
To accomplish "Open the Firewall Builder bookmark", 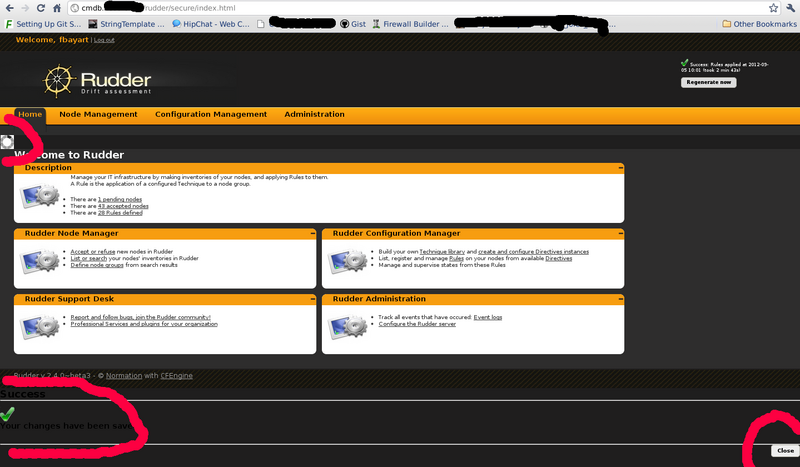I will click(410, 24).
